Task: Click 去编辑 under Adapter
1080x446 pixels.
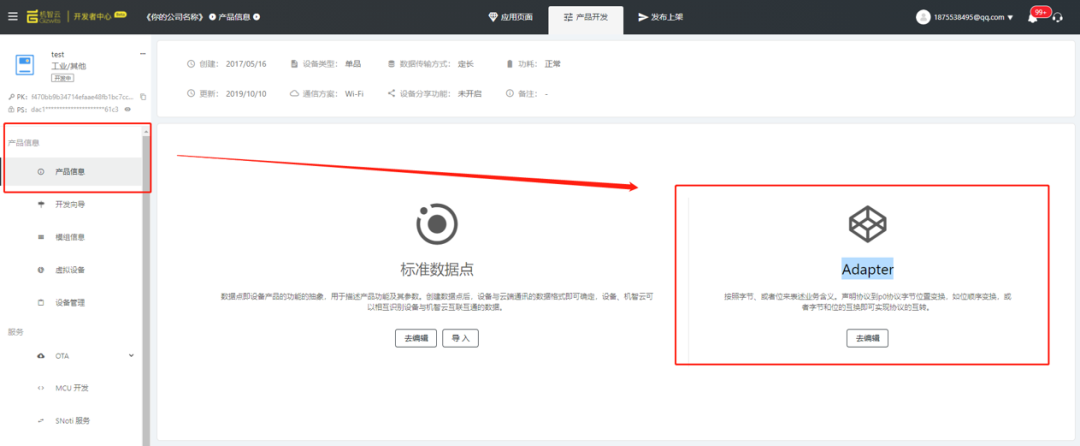Action: coord(867,338)
